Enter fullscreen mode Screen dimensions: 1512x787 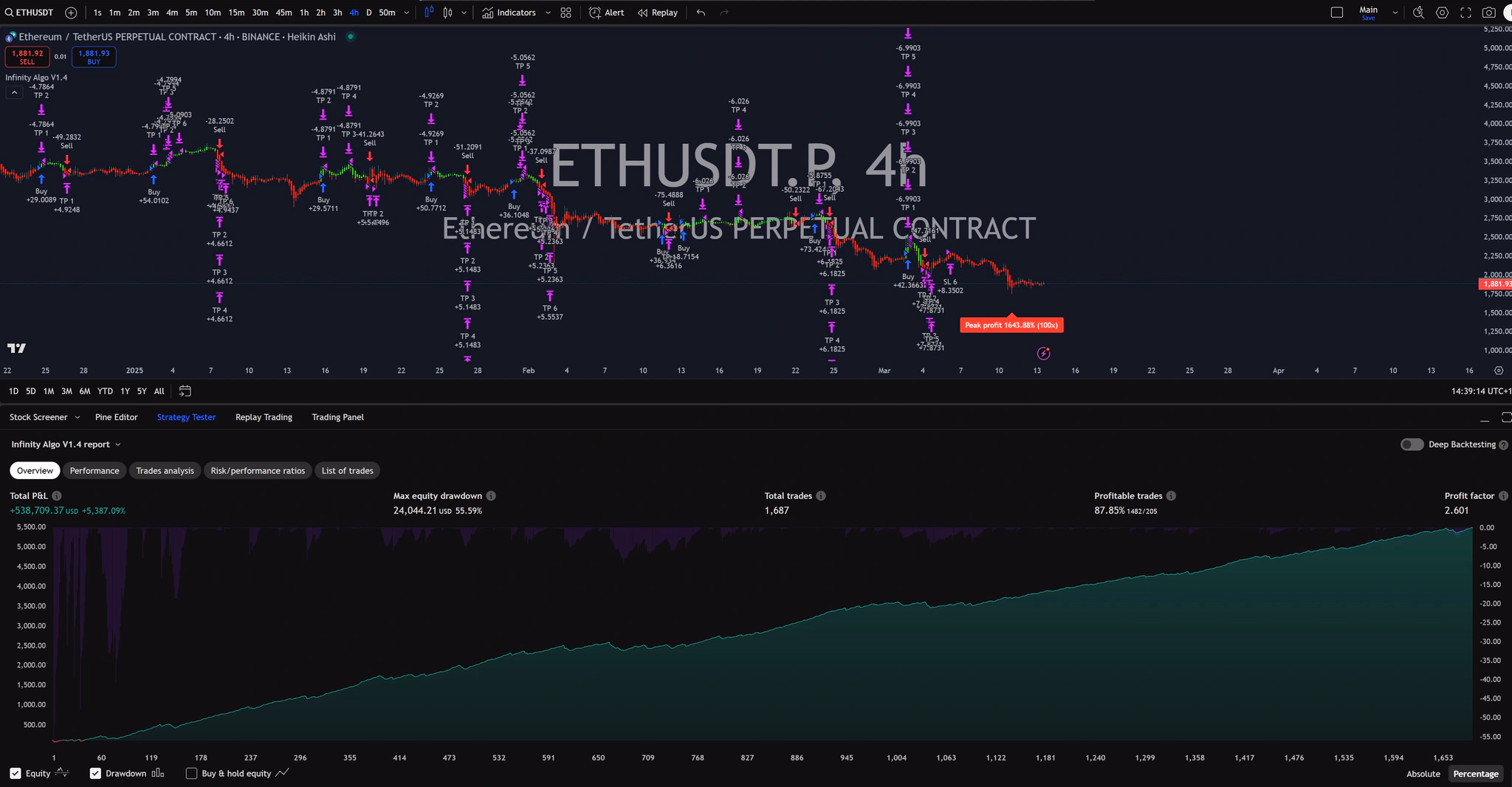click(1466, 13)
